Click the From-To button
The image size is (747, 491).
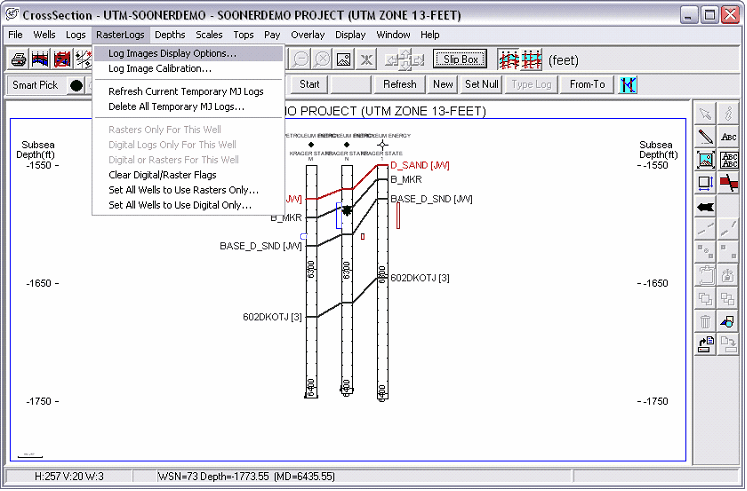pyautogui.click(x=587, y=85)
